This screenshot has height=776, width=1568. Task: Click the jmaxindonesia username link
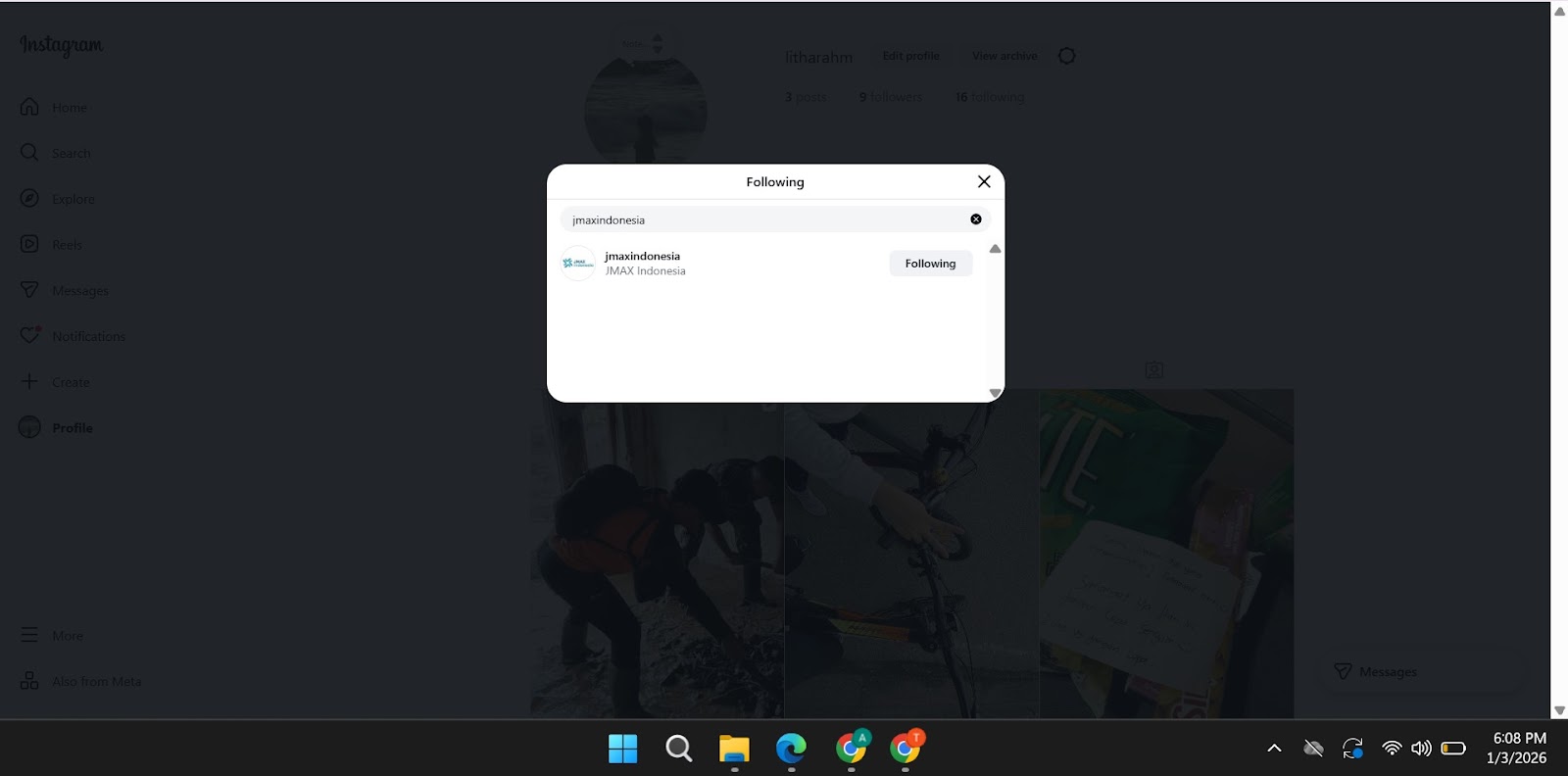pos(642,256)
